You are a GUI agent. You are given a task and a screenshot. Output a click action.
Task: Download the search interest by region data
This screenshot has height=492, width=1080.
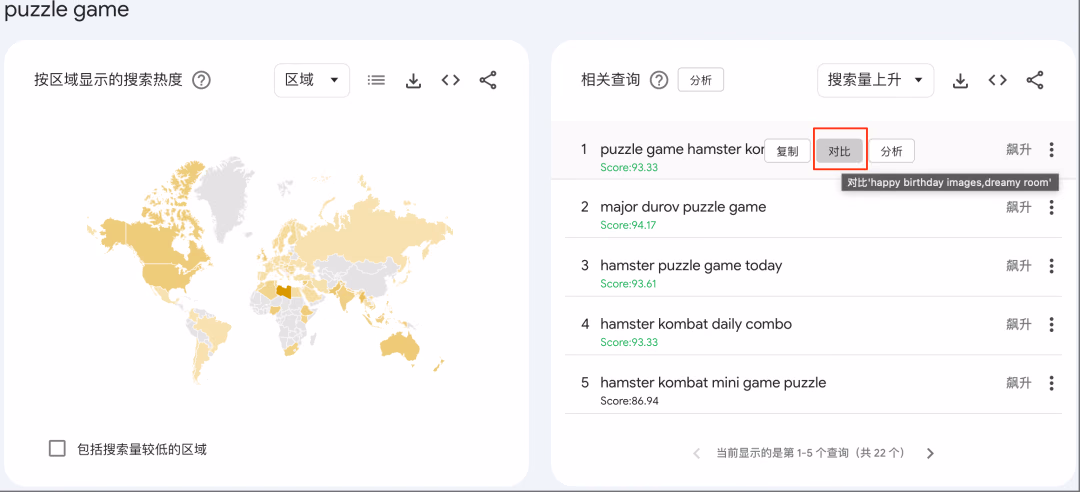413,81
